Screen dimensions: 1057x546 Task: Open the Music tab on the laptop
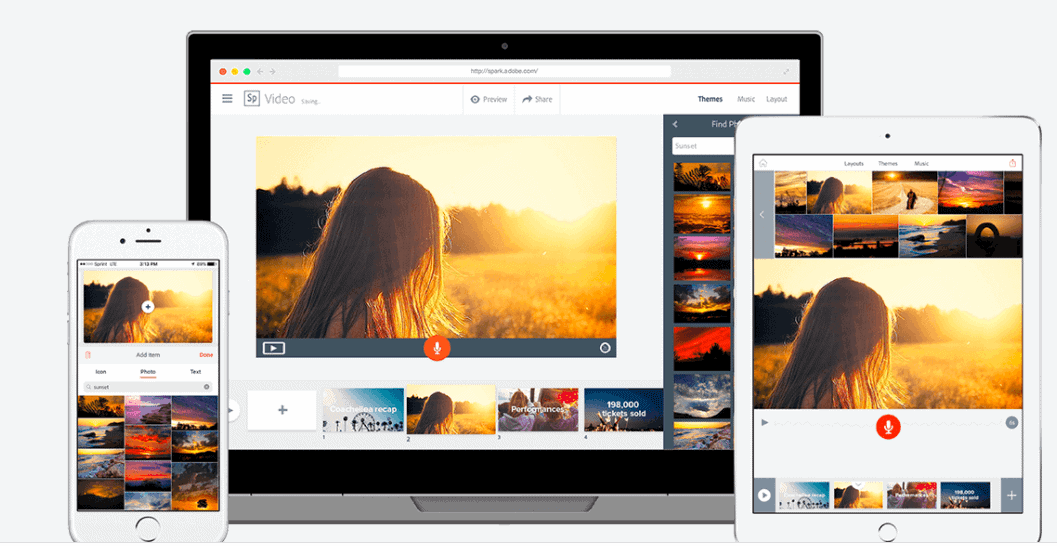[x=746, y=99]
